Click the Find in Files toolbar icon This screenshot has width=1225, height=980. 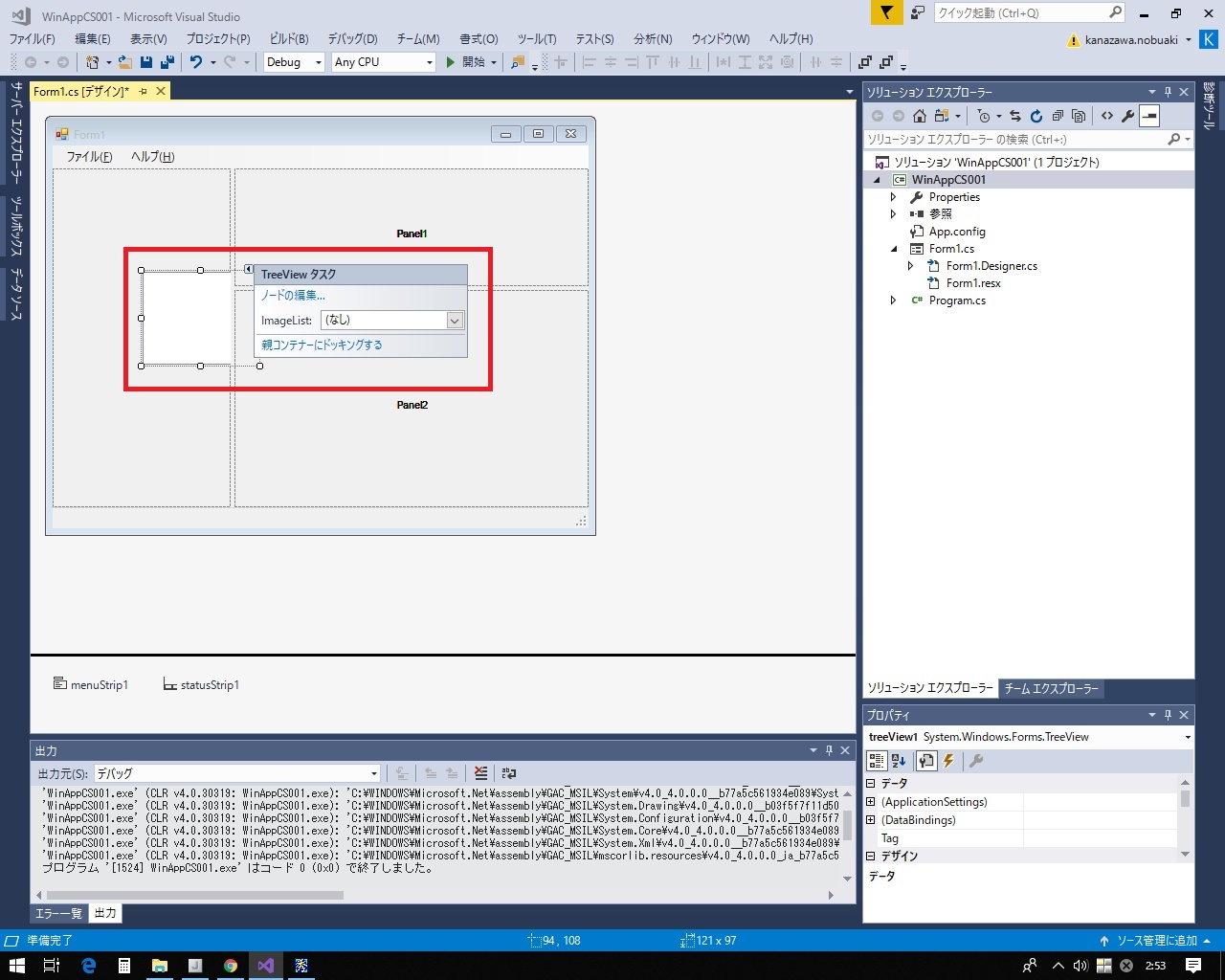pos(518,62)
